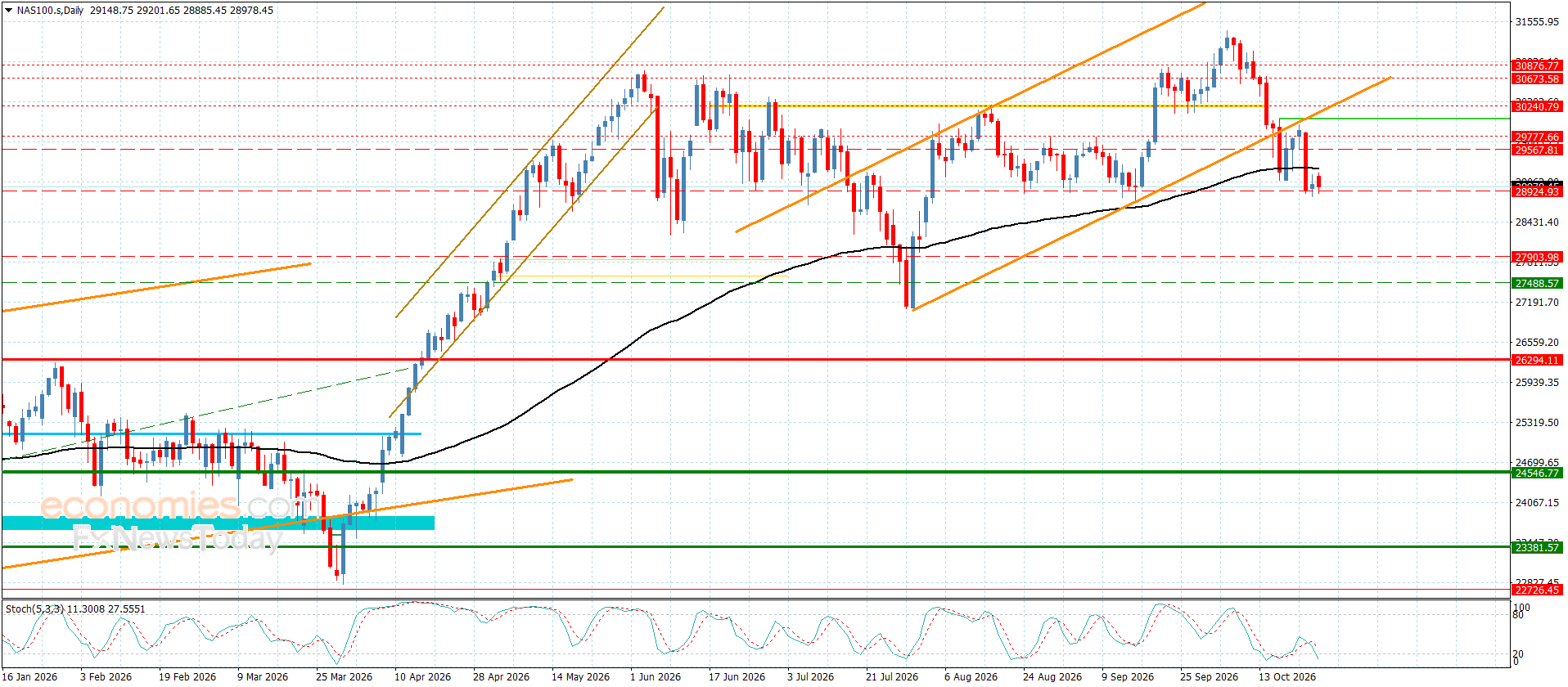Viewport: 1568px width, 687px height.
Task: Select the 3 Jul 2026 date label
Action: 810,677
